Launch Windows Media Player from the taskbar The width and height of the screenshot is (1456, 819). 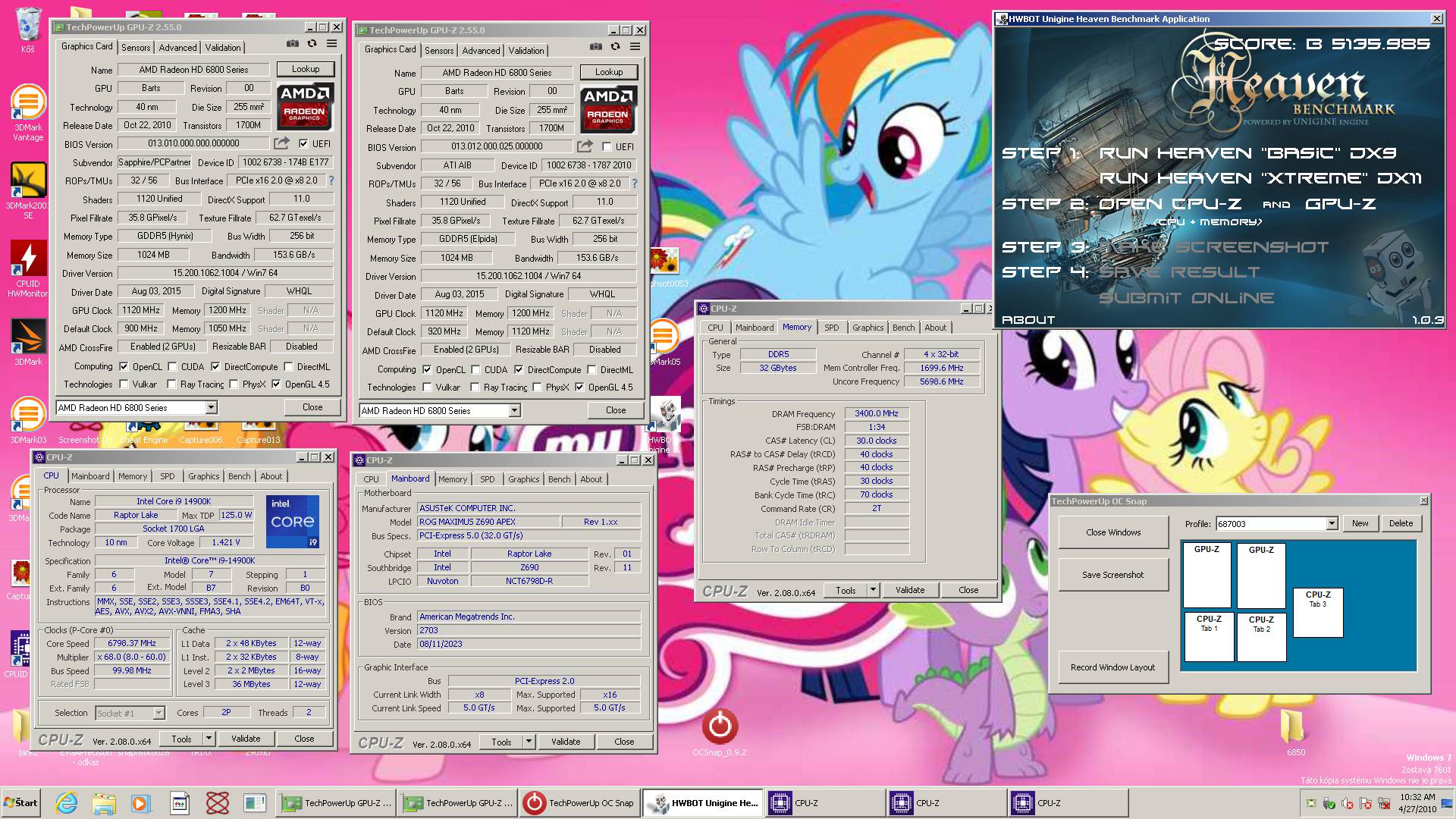click(141, 803)
